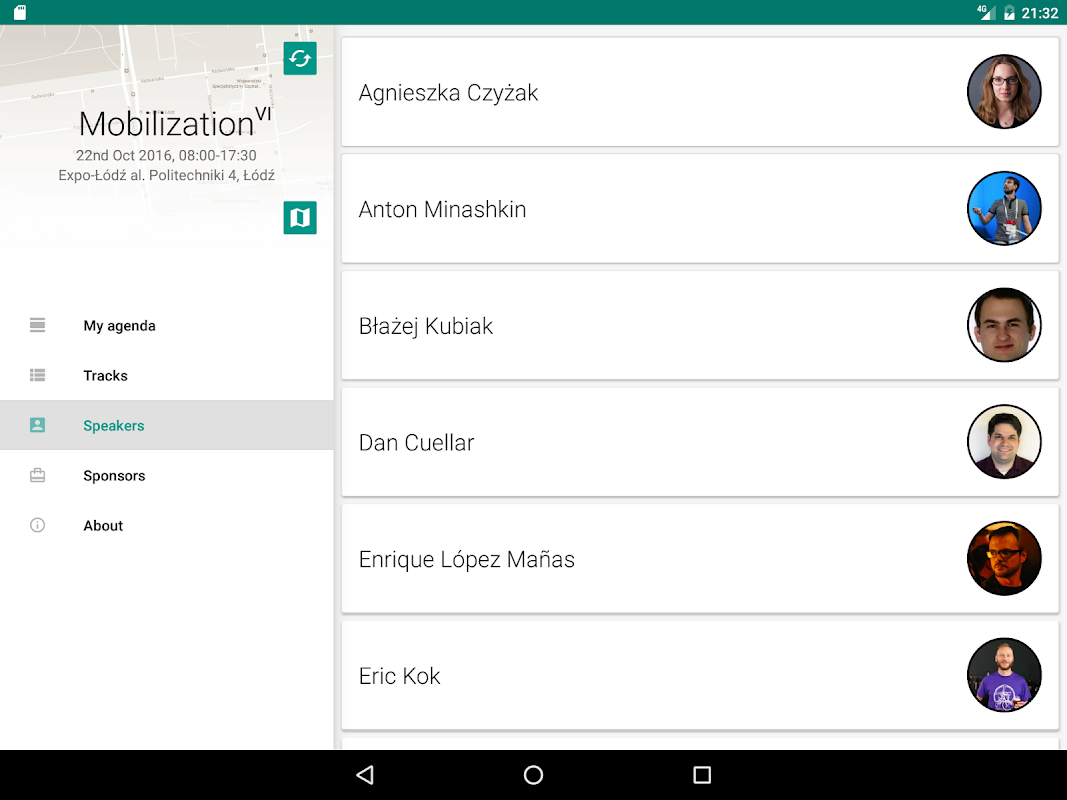
Task: Click the Speakers person icon
Action: (38, 425)
